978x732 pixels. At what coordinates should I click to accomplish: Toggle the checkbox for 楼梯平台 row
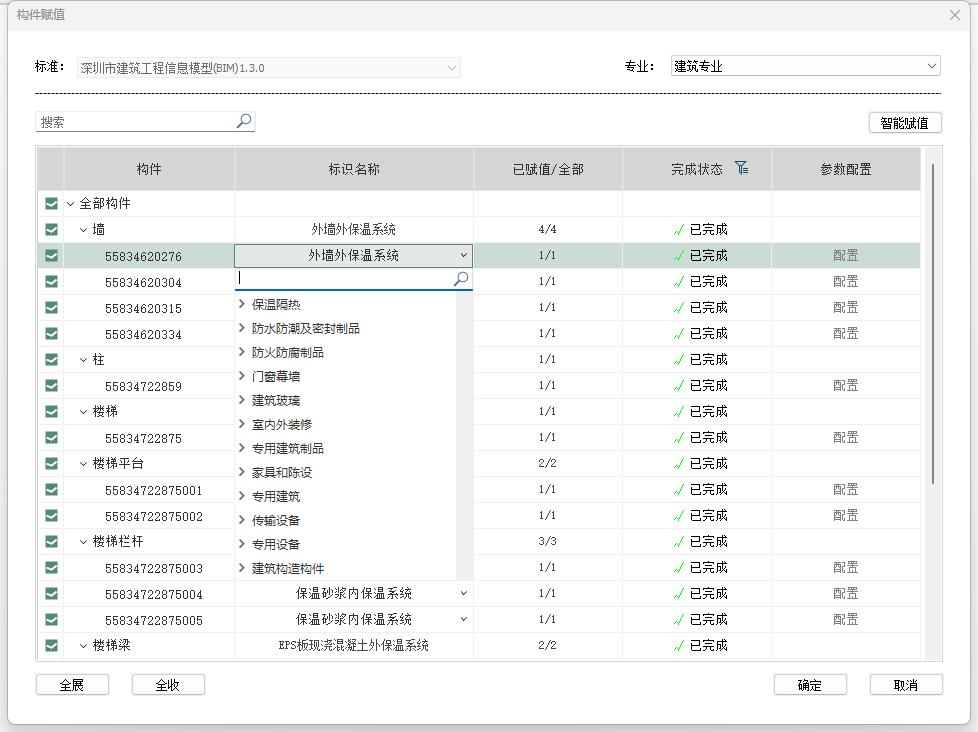coord(51,464)
